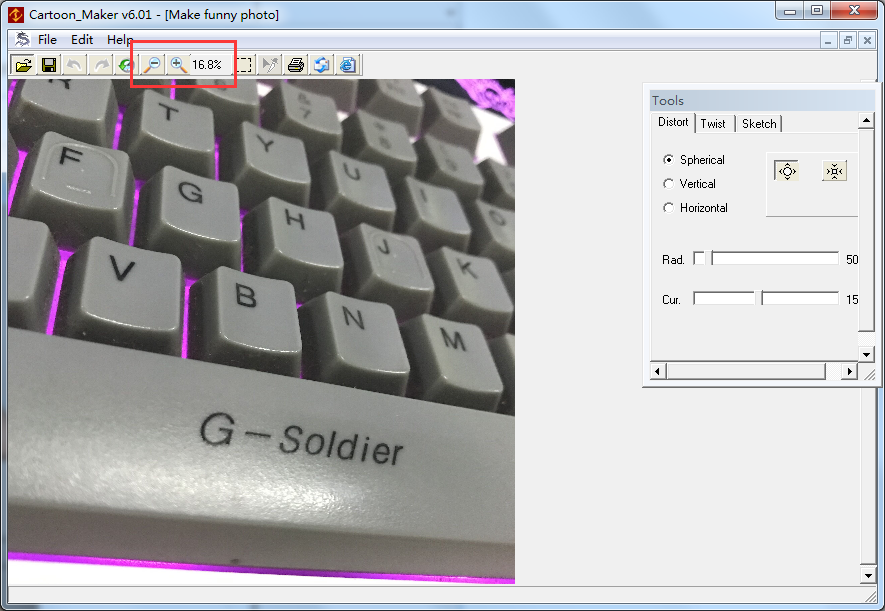Select the Spherical distort option

click(x=694, y=160)
